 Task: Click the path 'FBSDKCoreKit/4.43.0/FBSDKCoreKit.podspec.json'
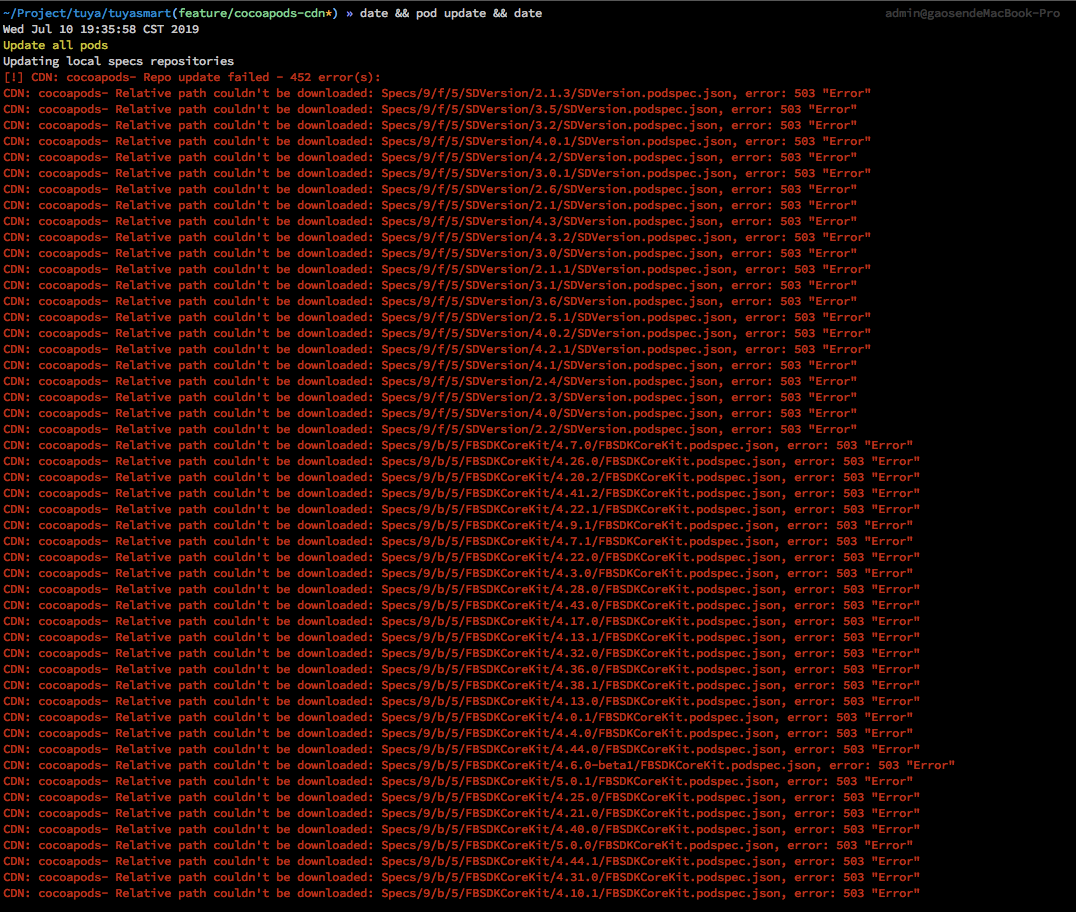coord(623,605)
